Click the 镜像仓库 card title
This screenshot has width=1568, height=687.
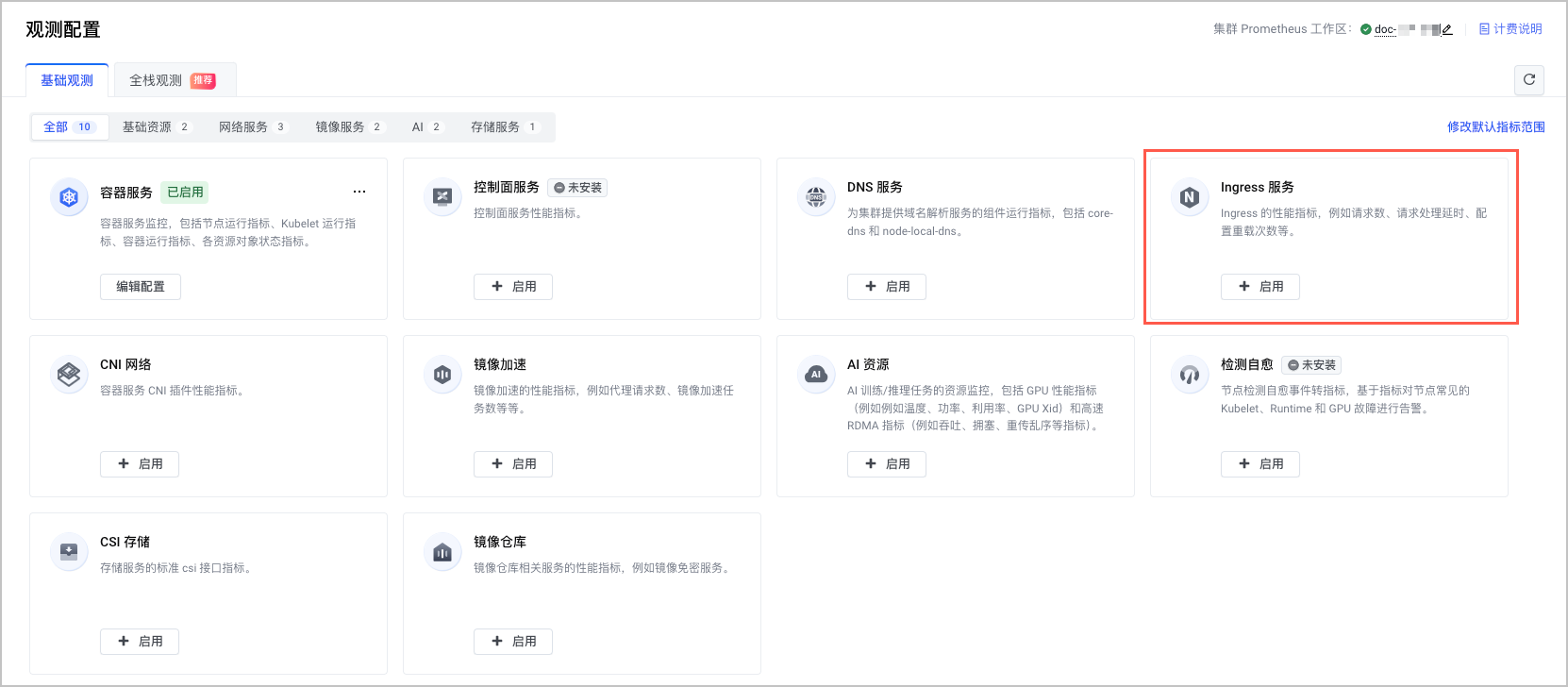pos(500,542)
